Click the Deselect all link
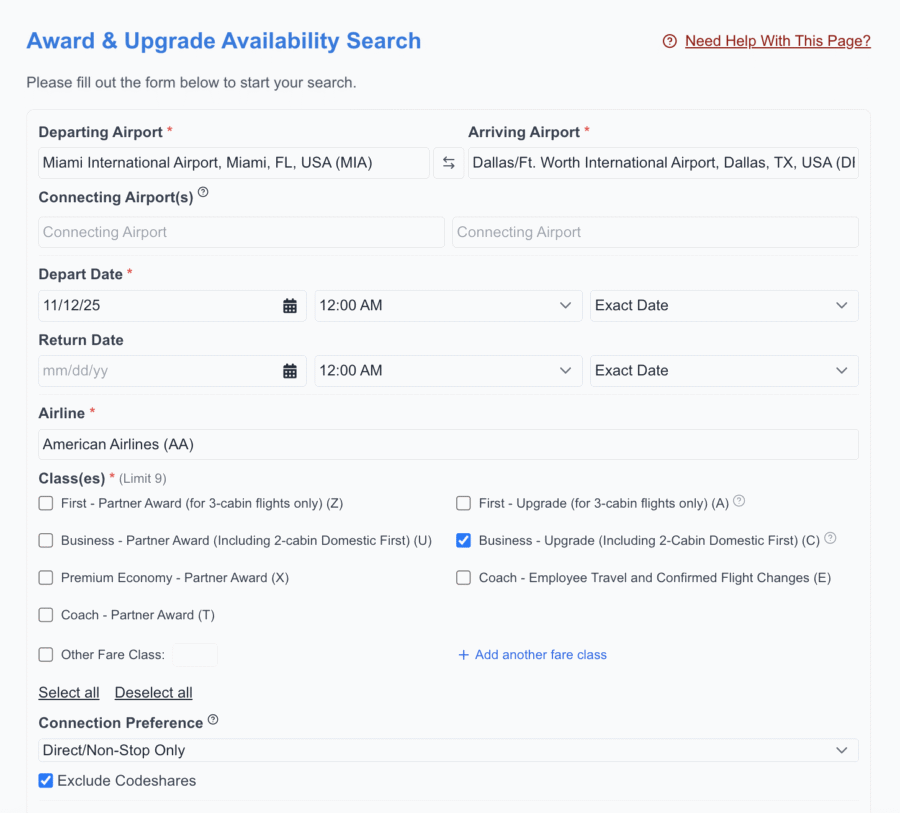The height and width of the screenshot is (813, 900). tap(153, 692)
